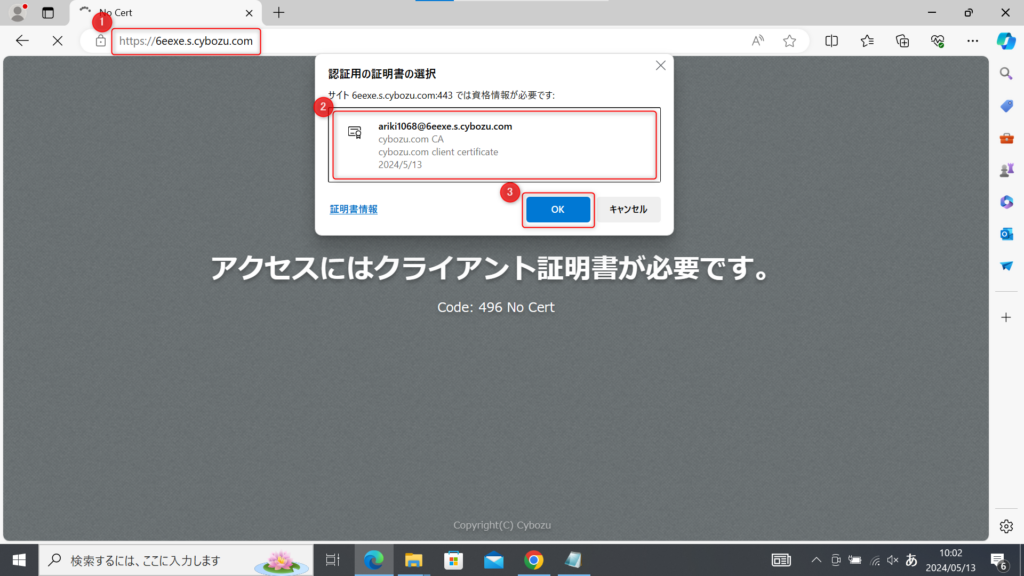
Task: Open the 証明書情報 link
Action: coord(354,209)
